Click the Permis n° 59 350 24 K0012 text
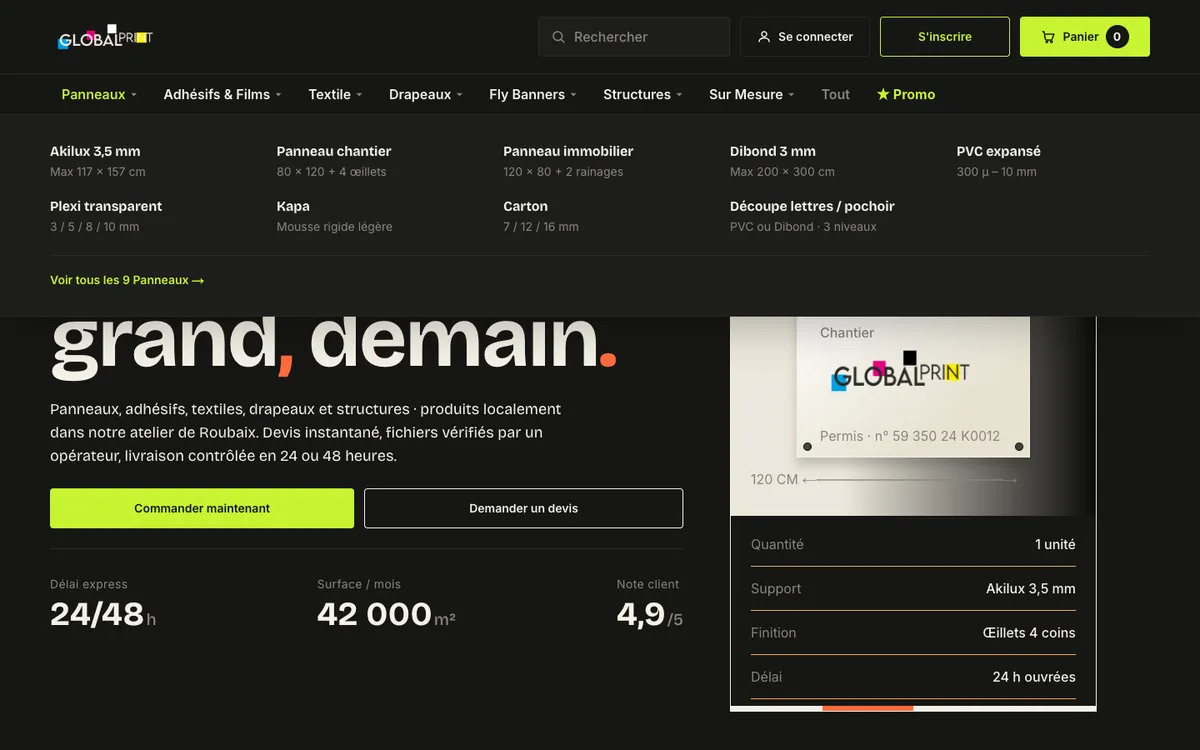Image resolution: width=1200 pixels, height=750 pixels. (x=910, y=436)
